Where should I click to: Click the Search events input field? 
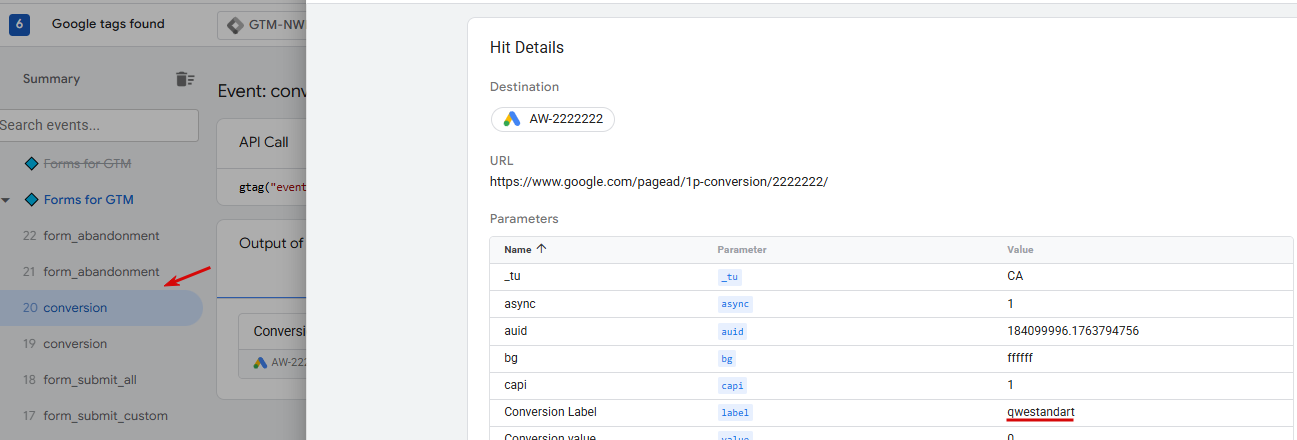point(98,125)
